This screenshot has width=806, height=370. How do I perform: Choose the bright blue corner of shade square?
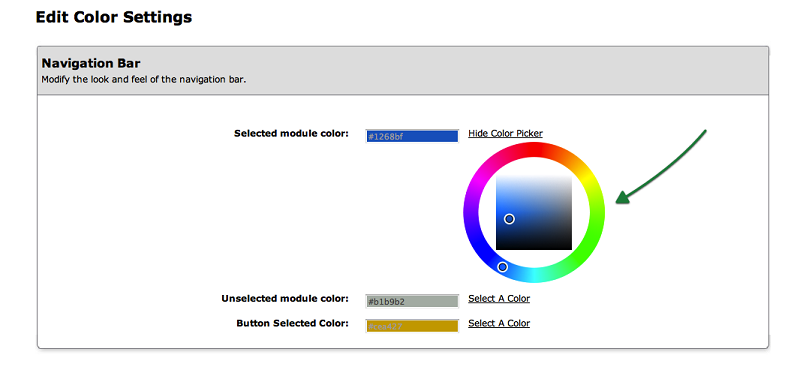(x=500, y=178)
